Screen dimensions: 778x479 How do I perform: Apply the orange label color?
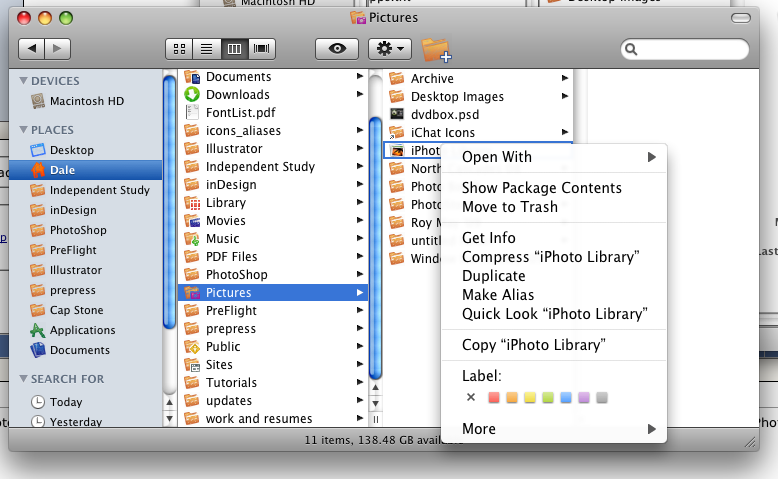[512, 397]
